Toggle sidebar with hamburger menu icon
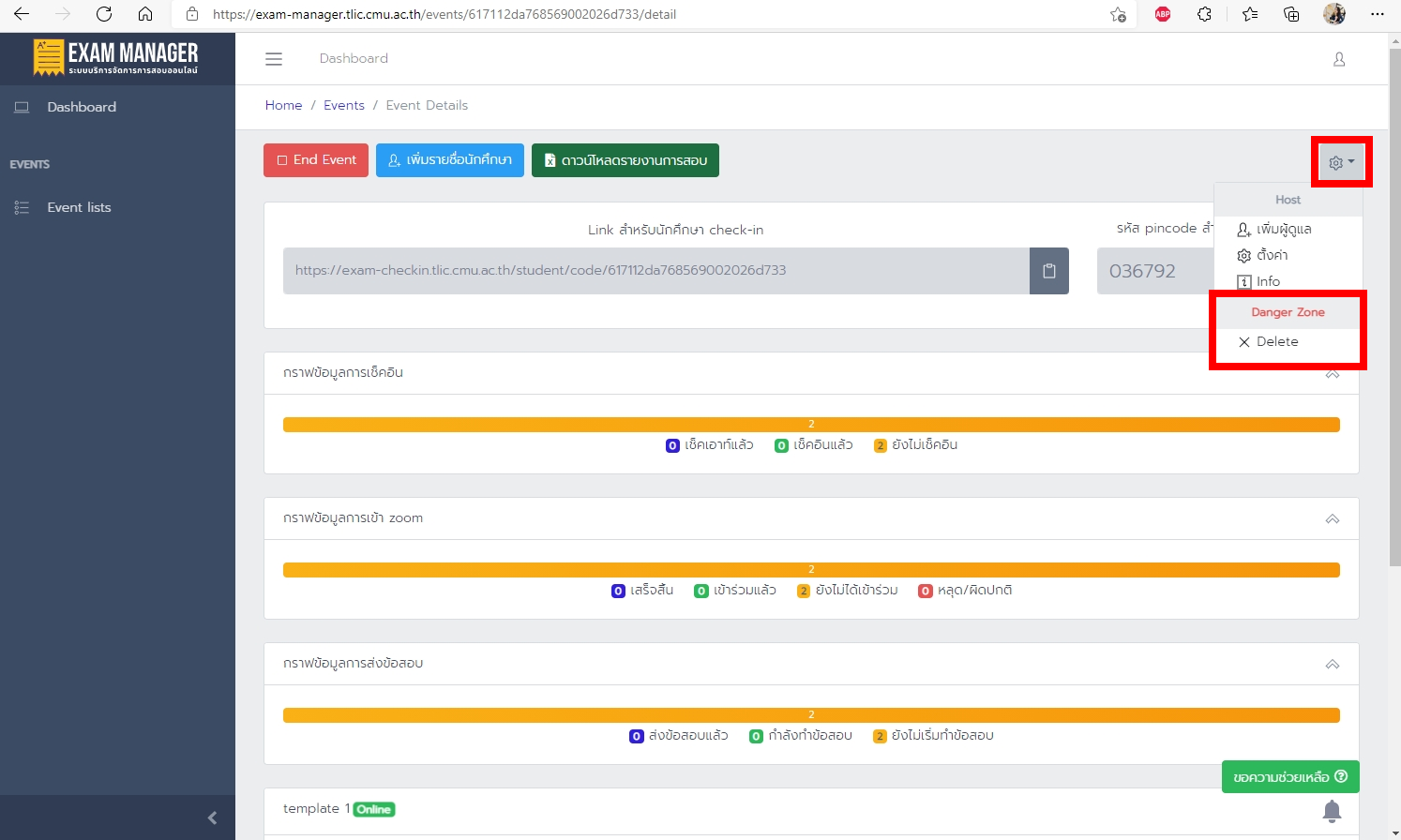The height and width of the screenshot is (840, 1401). coord(274,59)
